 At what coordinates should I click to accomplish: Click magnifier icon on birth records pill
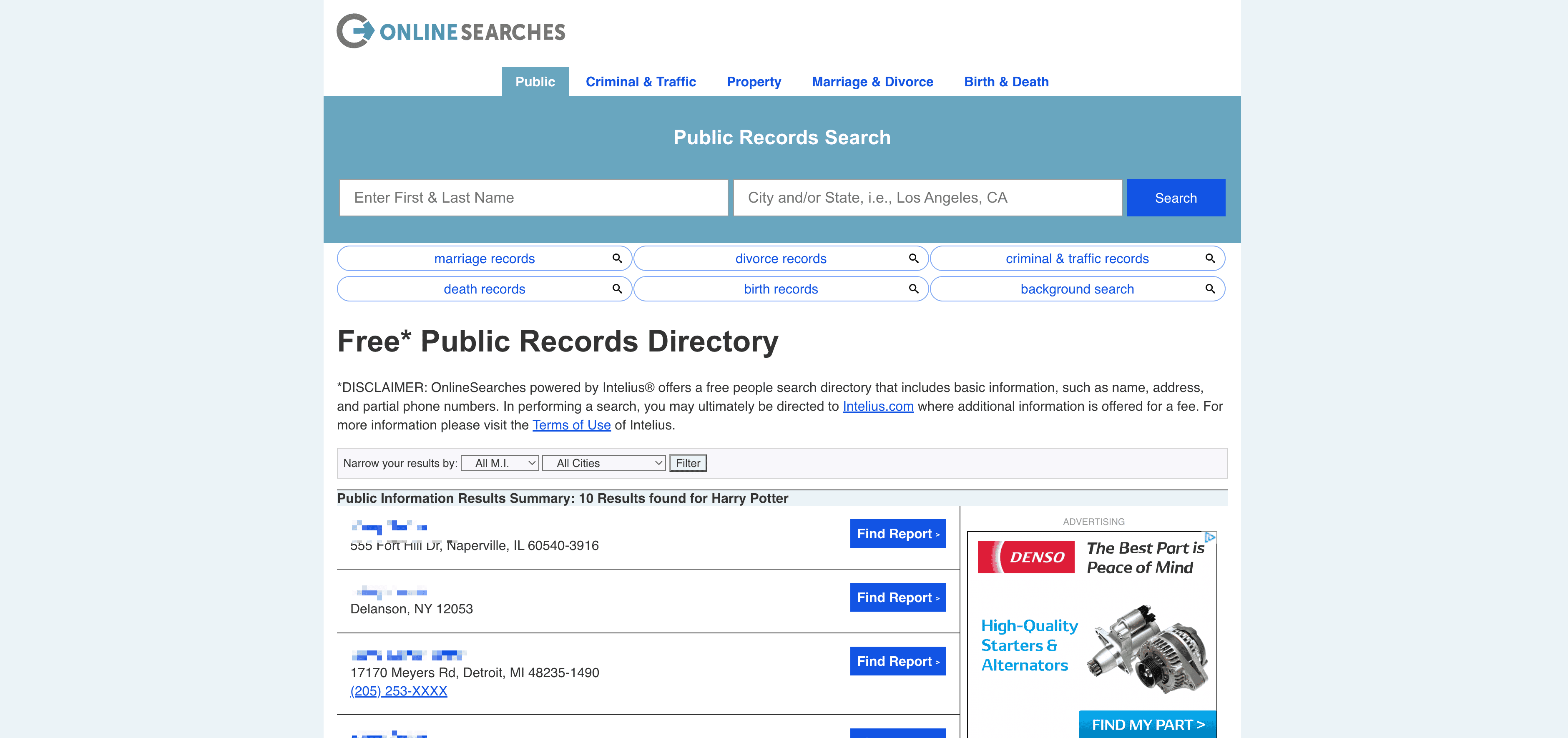(x=914, y=289)
